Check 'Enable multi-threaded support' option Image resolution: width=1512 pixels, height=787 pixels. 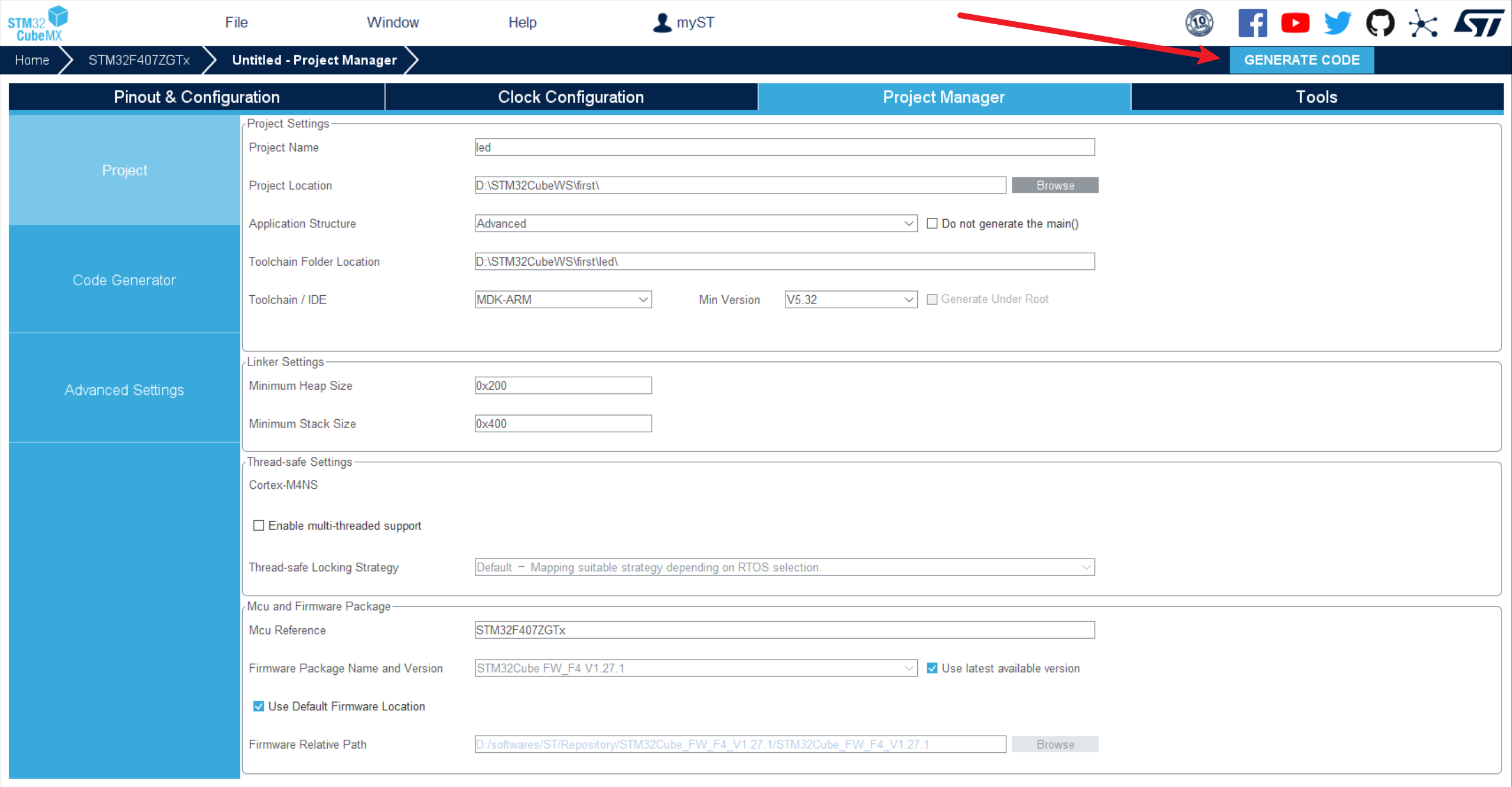(259, 525)
